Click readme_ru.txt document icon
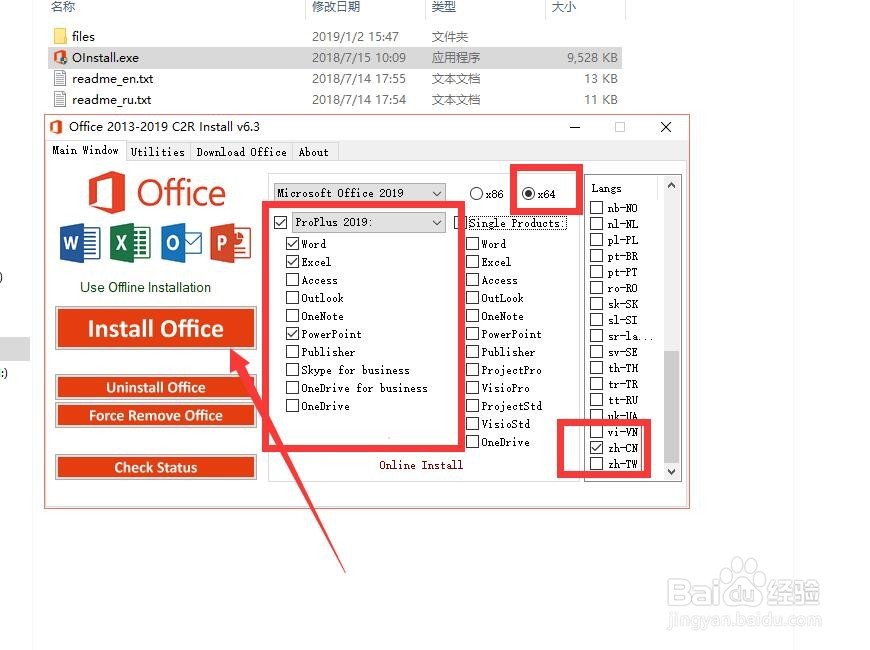870x650 pixels. pos(60,99)
